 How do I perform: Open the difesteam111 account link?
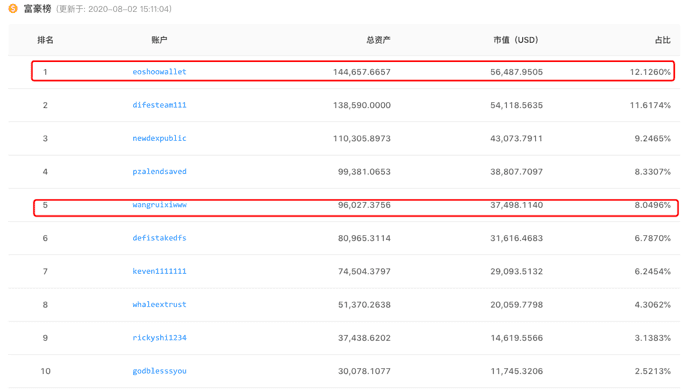pos(159,105)
